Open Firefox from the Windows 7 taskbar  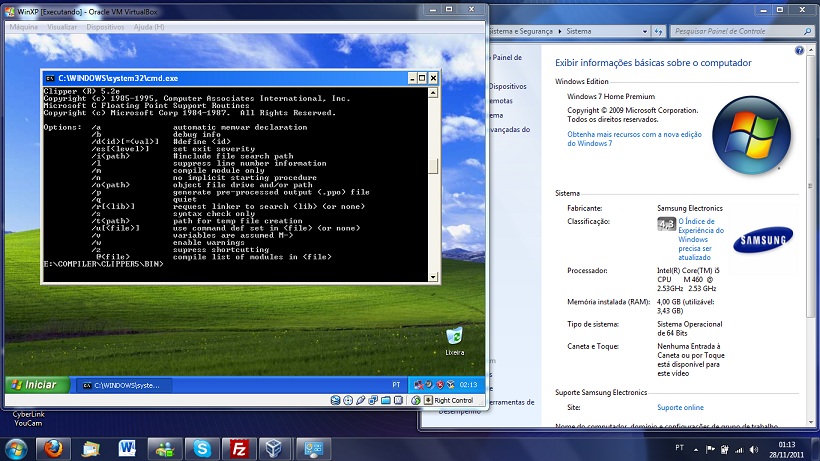coord(53,448)
